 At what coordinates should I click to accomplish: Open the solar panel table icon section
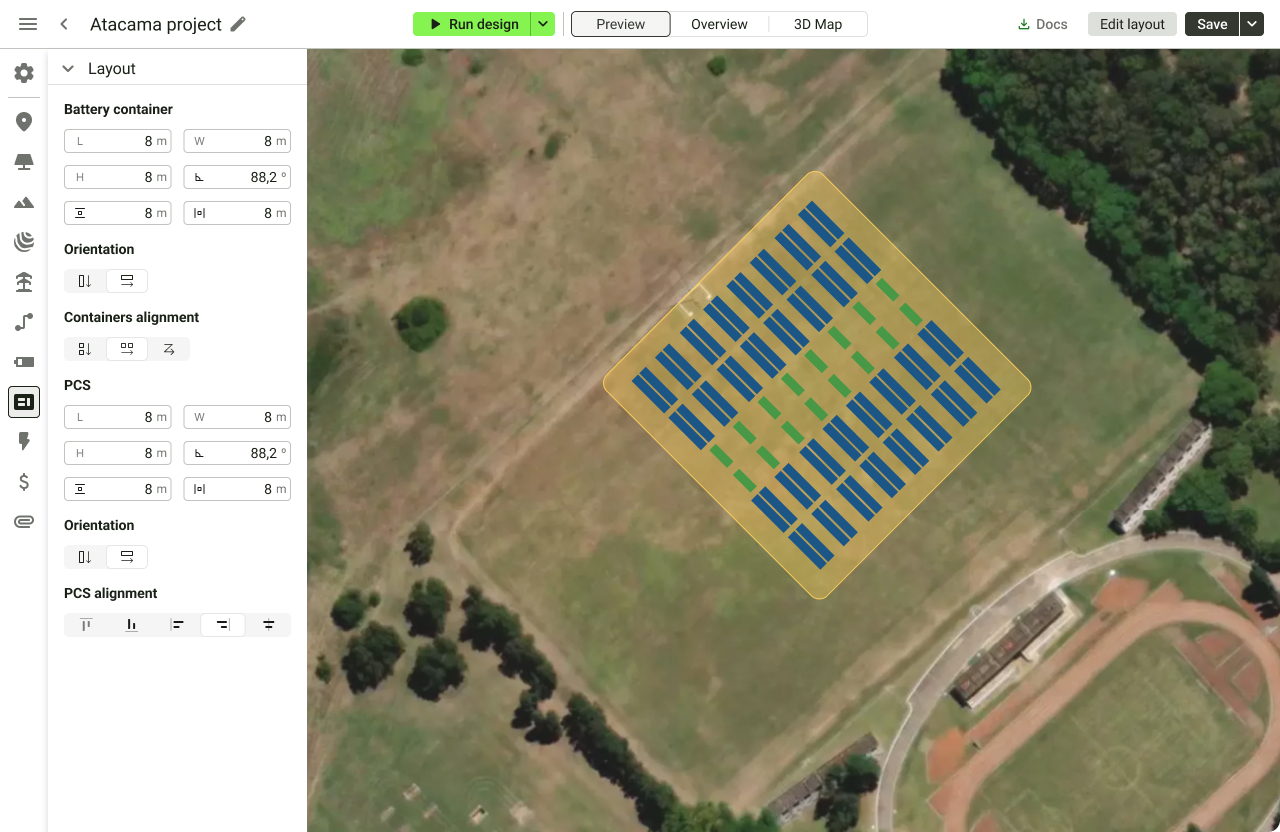tap(24, 162)
